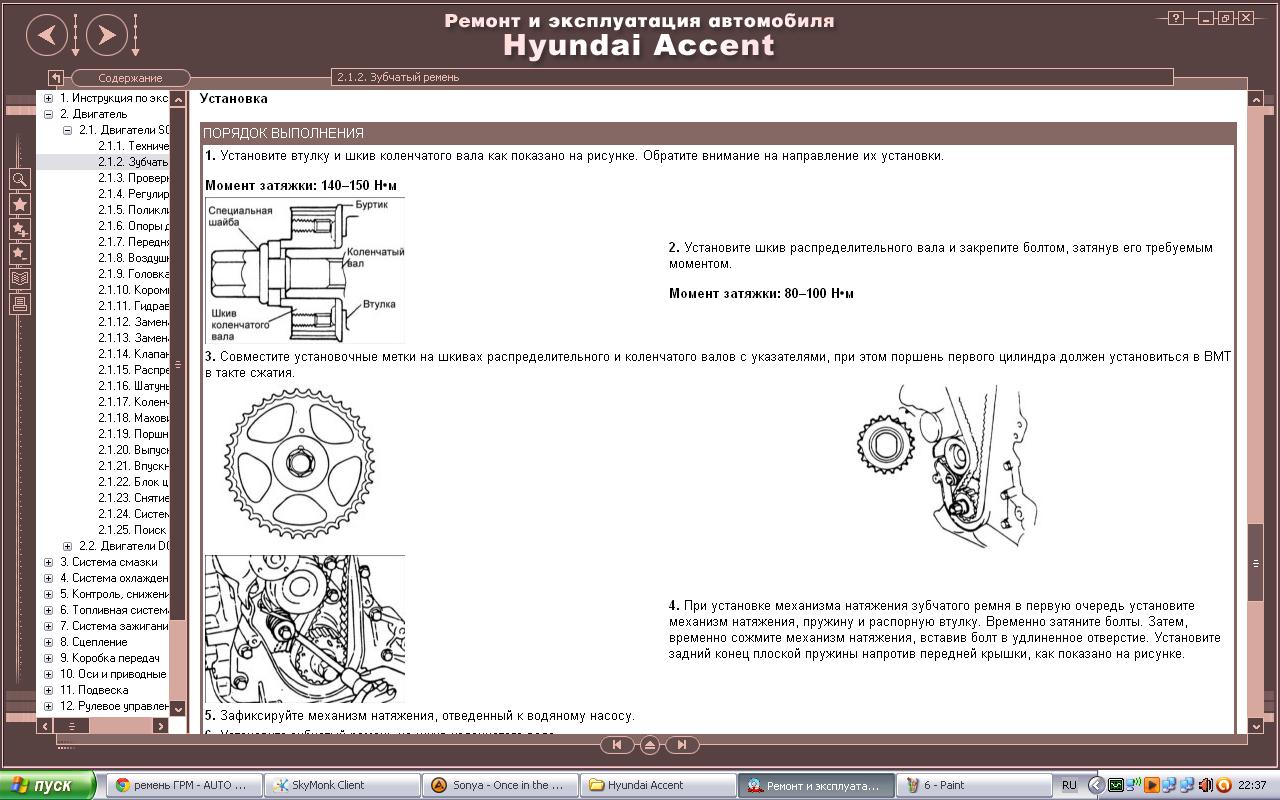This screenshot has height=800, width=1280.
Task: Click the content pane scroll-down arrow
Action: 1256,725
